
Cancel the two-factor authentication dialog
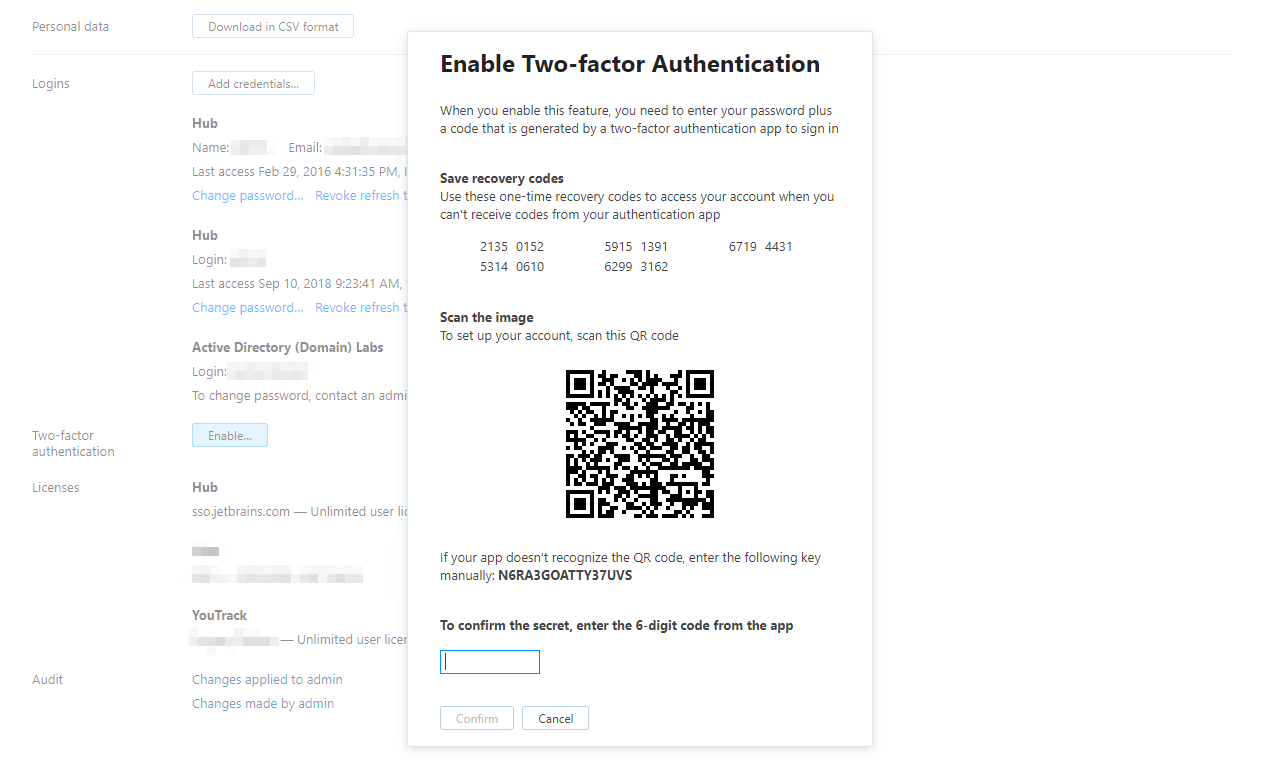pyautogui.click(x=555, y=718)
